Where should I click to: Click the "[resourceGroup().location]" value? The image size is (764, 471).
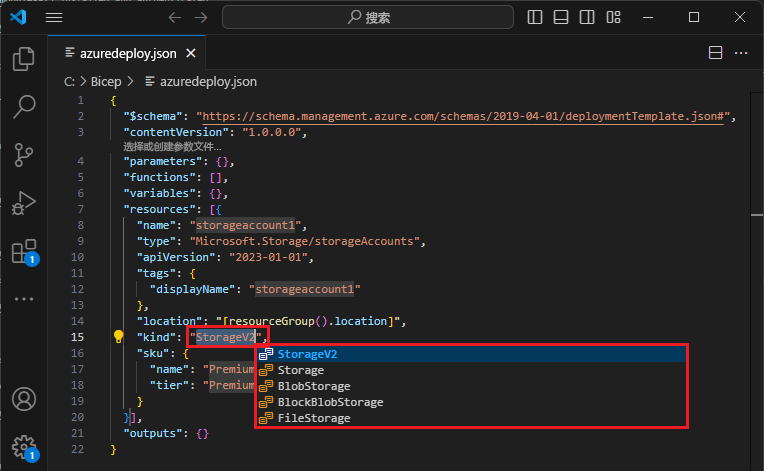click(x=308, y=321)
